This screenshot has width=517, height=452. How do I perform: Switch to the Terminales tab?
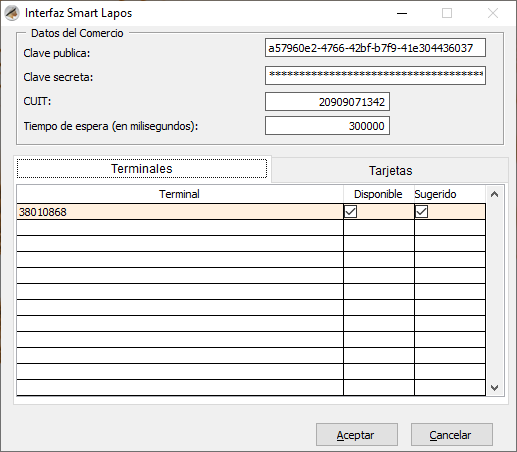142,169
